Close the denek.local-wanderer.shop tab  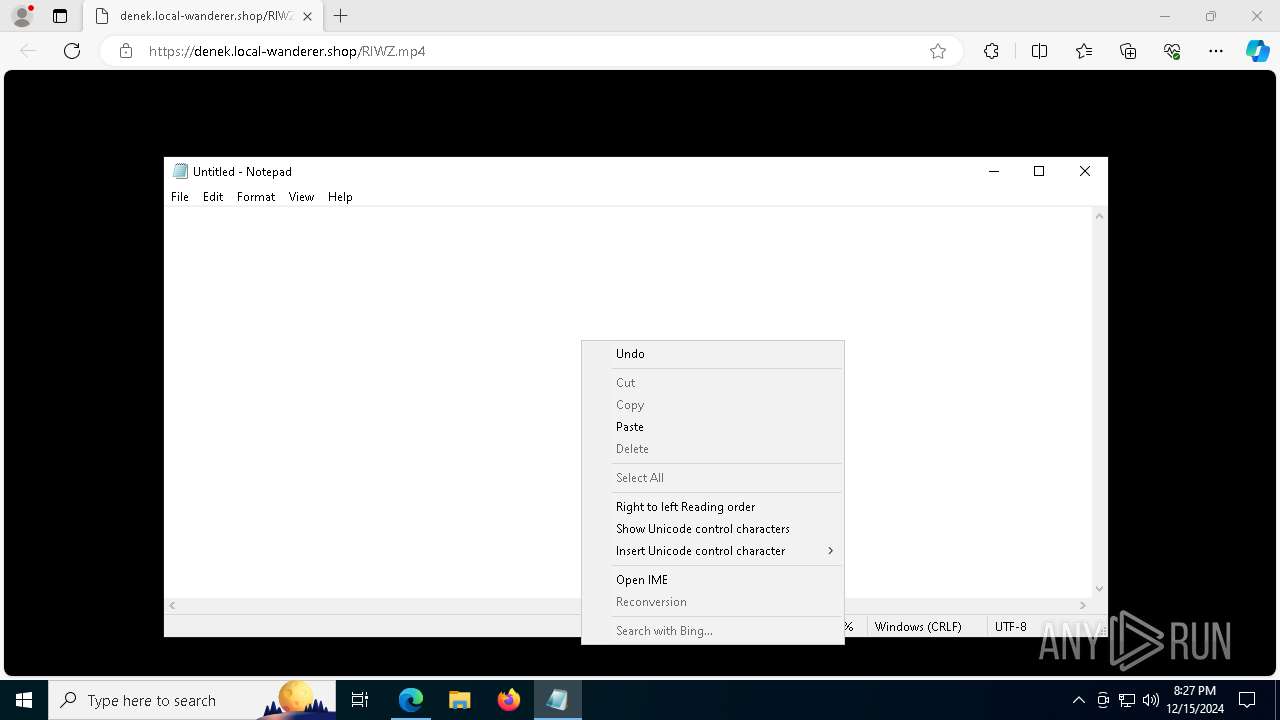tap(307, 16)
